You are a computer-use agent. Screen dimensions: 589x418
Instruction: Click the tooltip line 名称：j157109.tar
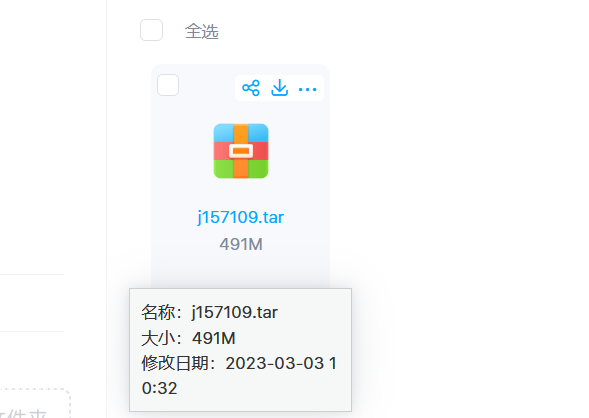pos(210,312)
